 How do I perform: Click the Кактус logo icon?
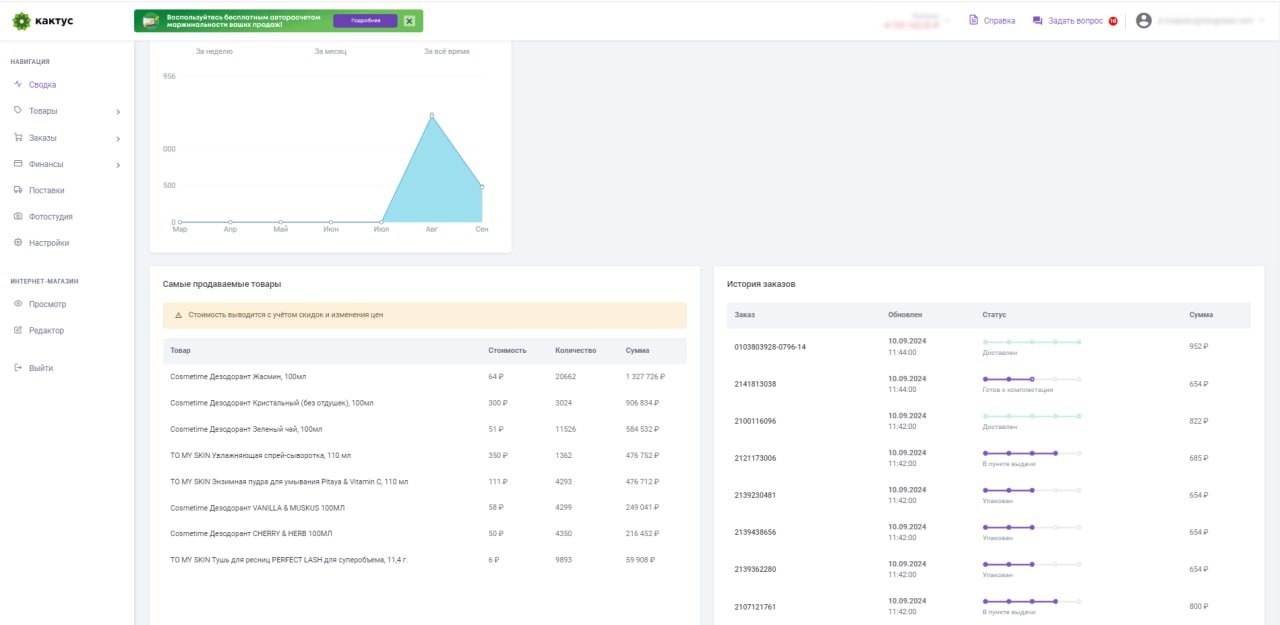point(21,20)
